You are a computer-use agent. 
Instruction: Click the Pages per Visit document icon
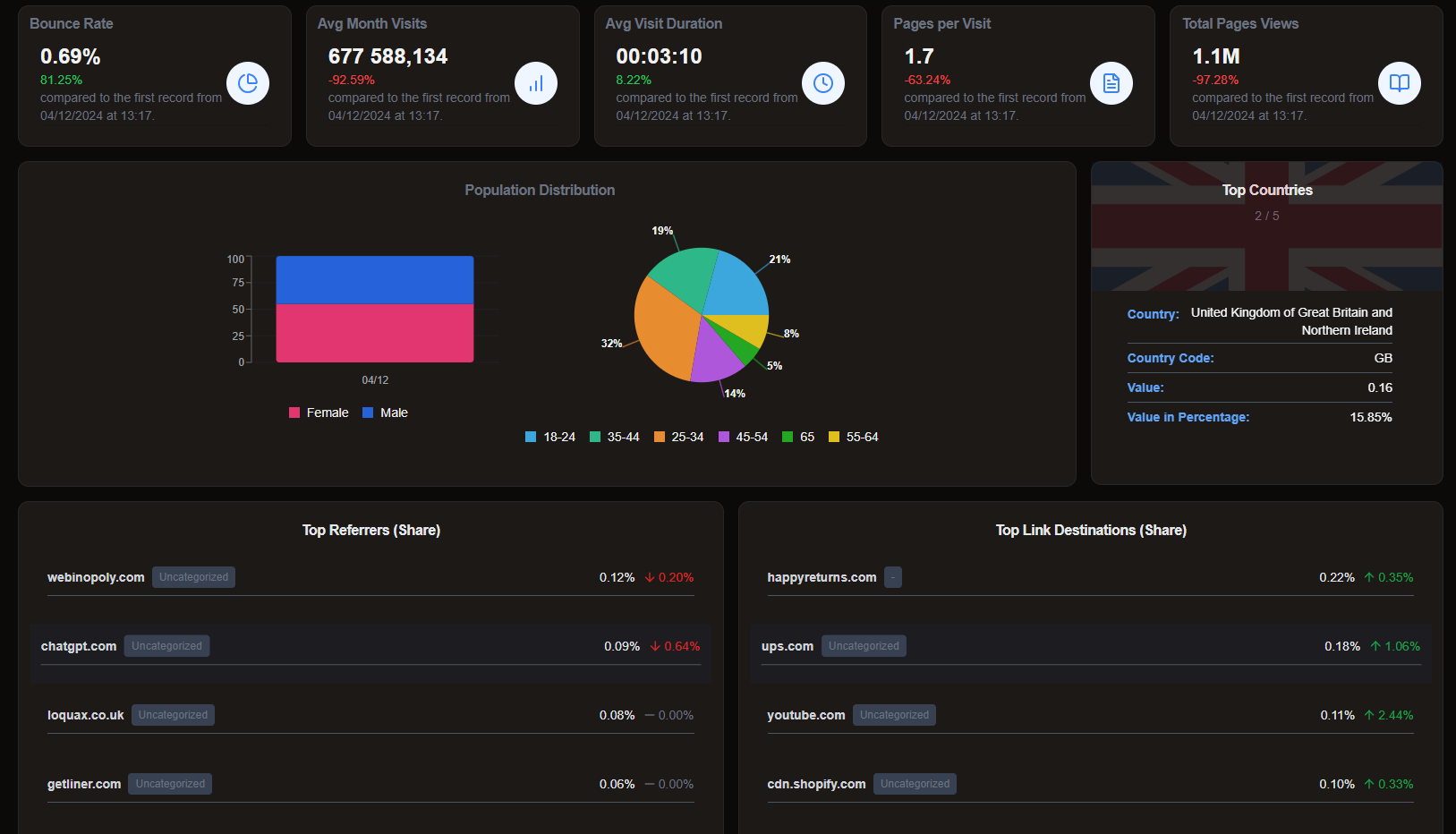1111,83
